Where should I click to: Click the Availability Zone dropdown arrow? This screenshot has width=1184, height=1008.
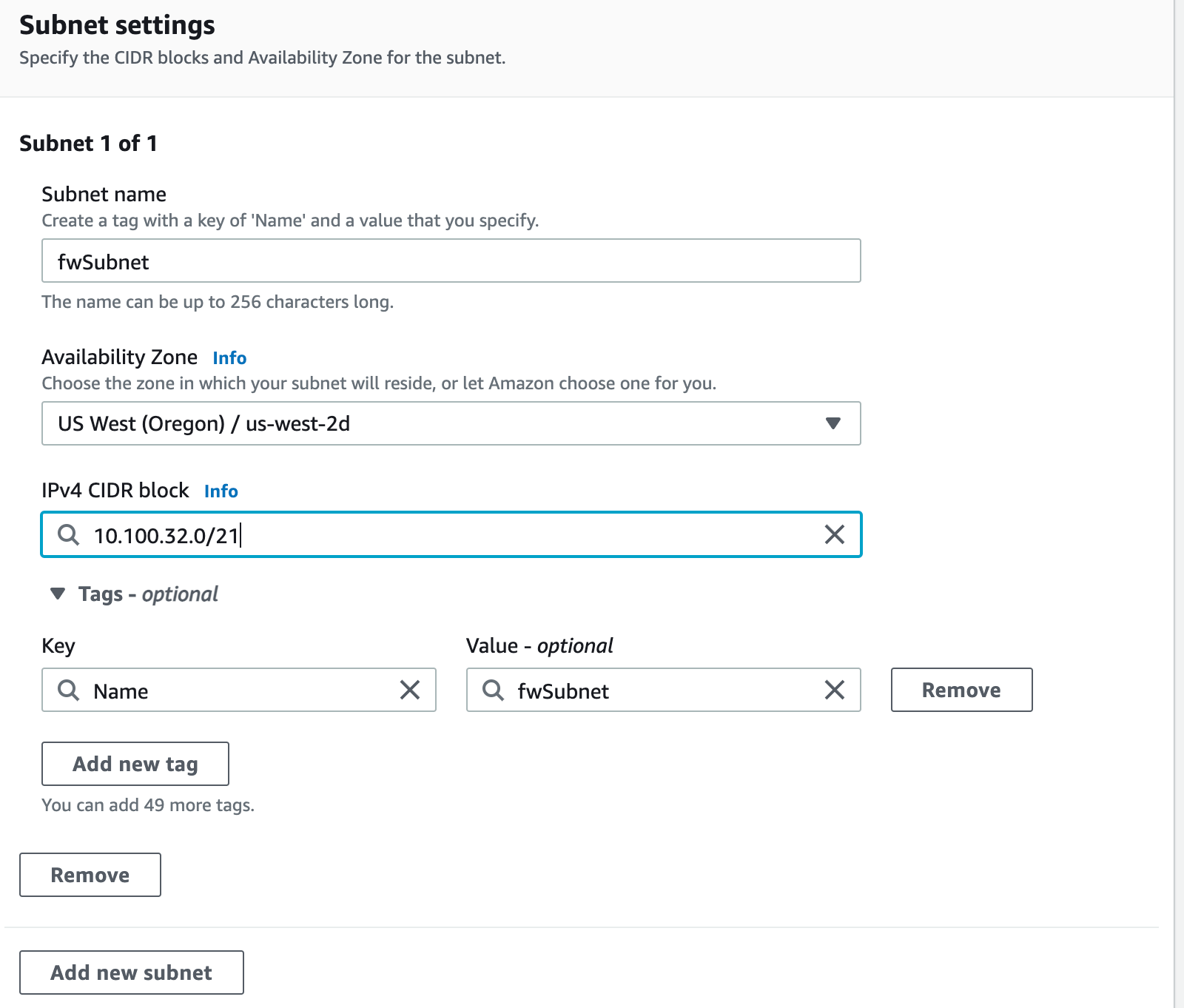[x=832, y=423]
